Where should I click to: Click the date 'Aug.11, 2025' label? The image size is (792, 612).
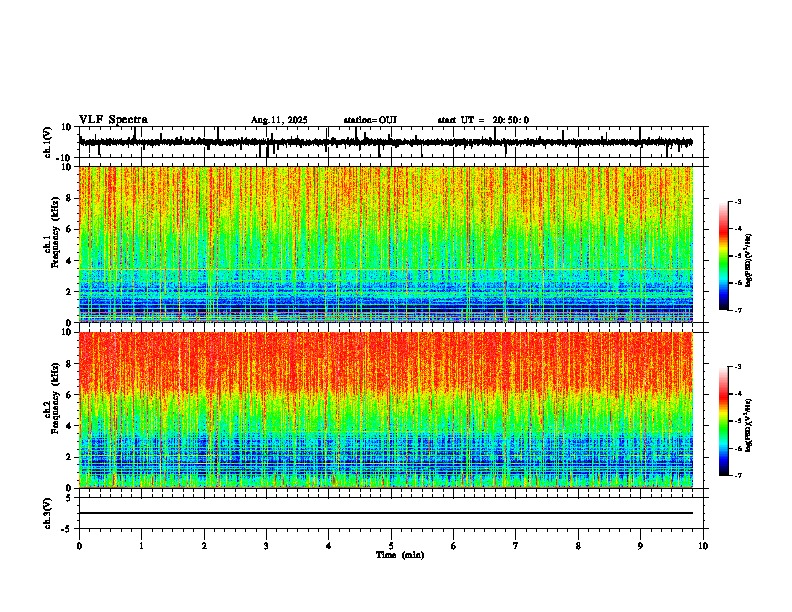click(279, 120)
